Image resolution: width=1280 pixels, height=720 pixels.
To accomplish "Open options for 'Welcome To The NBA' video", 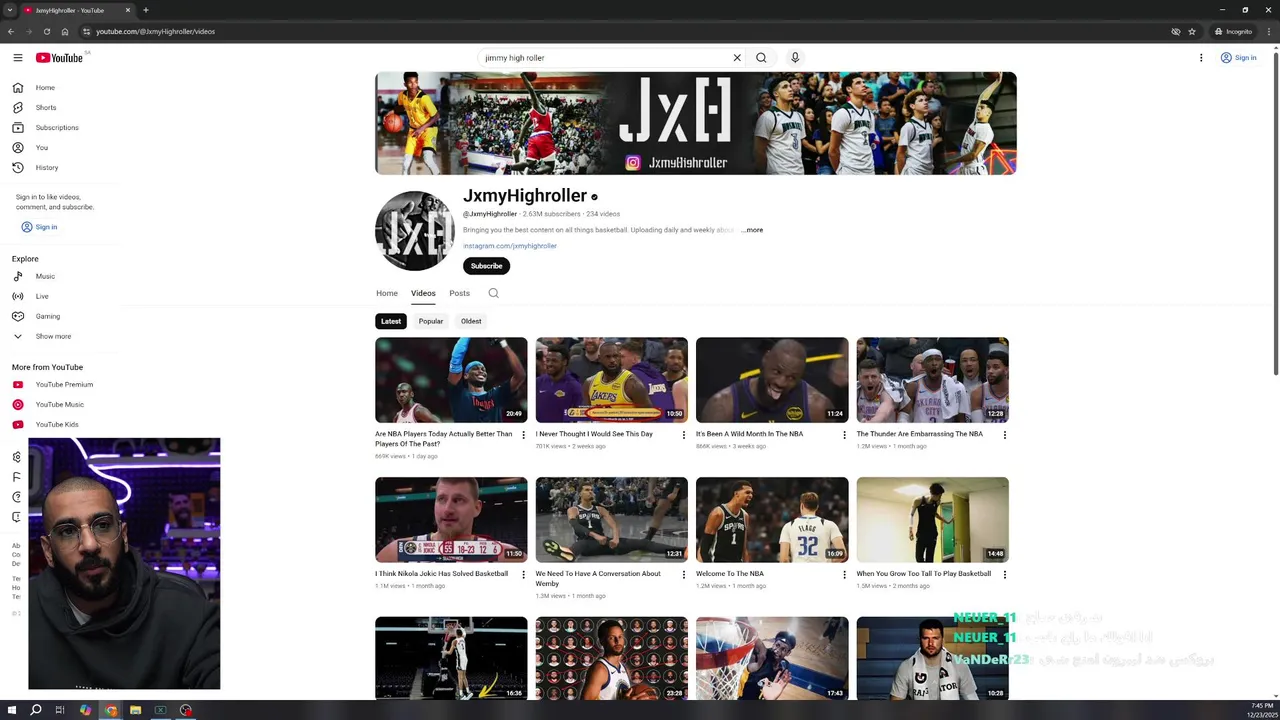I will [x=844, y=575].
